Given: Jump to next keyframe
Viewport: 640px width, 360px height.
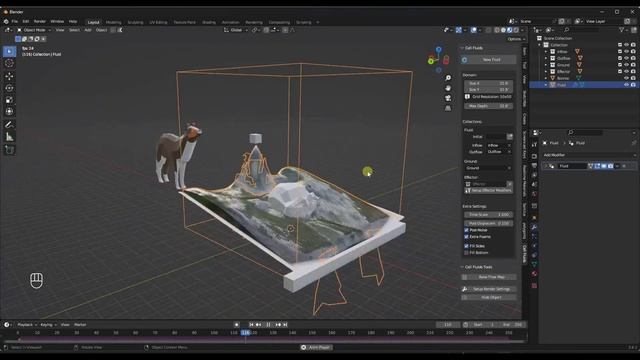Looking at the screenshot, I should (x=278, y=324).
